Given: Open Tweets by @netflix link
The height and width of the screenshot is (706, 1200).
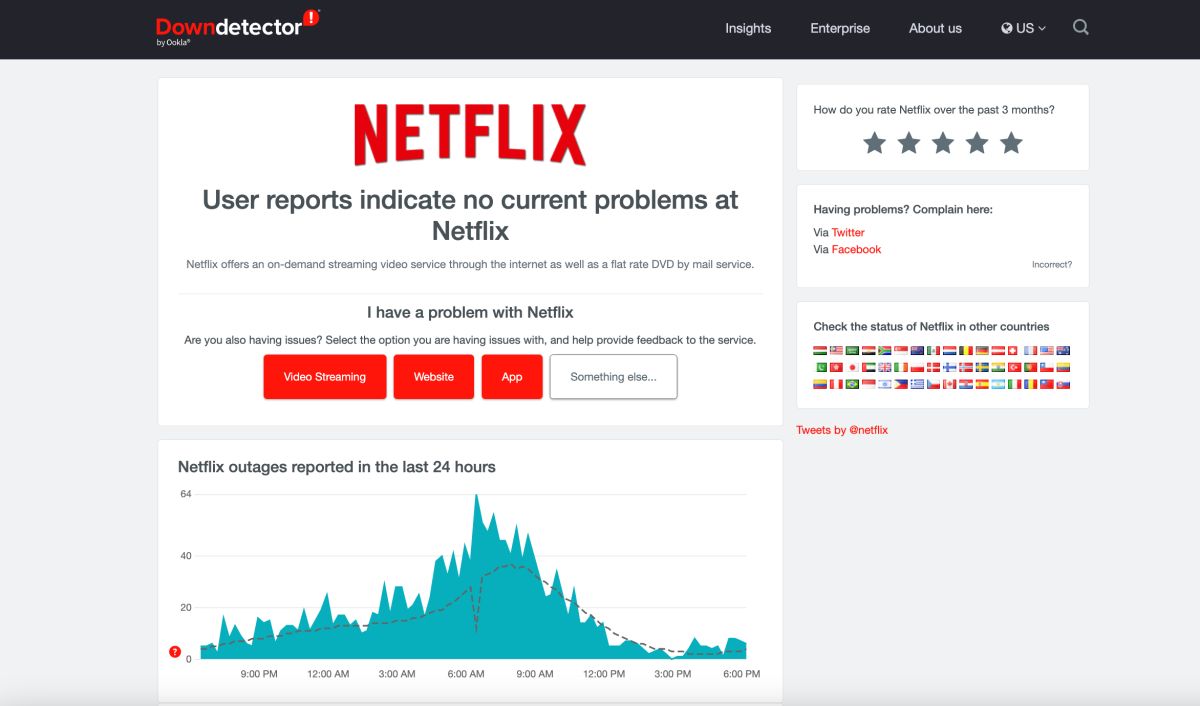Looking at the screenshot, I should 842,430.
